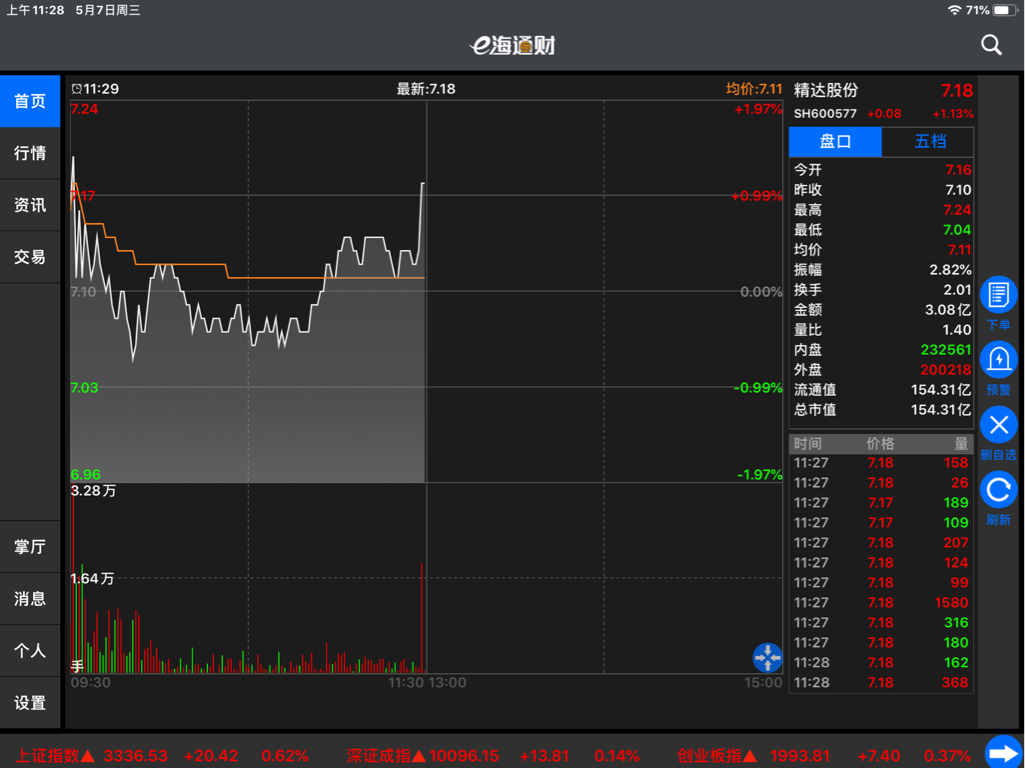
Task: Tap the blue collapse-chart arrows icon
Action: [767, 658]
